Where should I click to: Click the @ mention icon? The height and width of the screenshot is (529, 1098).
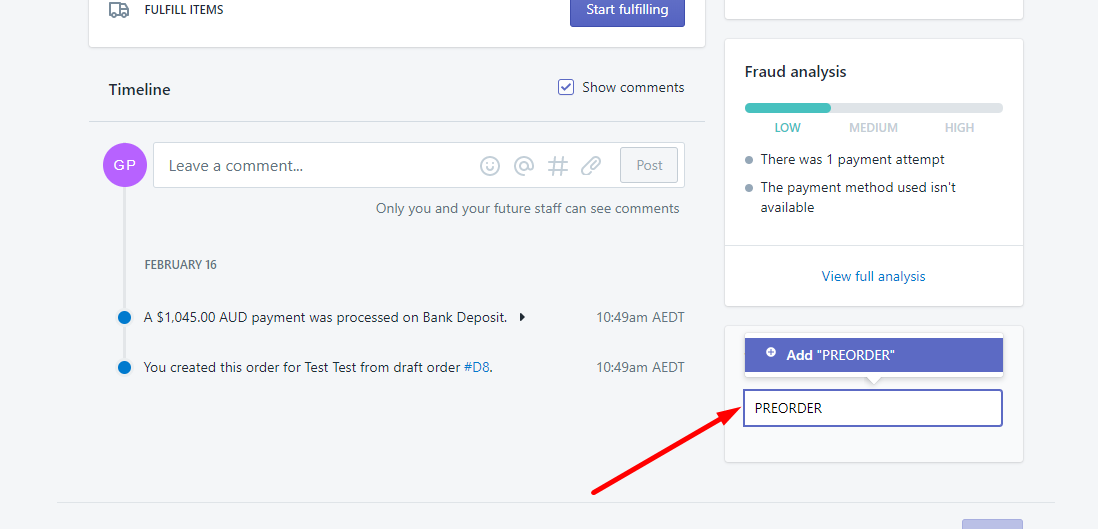click(x=524, y=165)
